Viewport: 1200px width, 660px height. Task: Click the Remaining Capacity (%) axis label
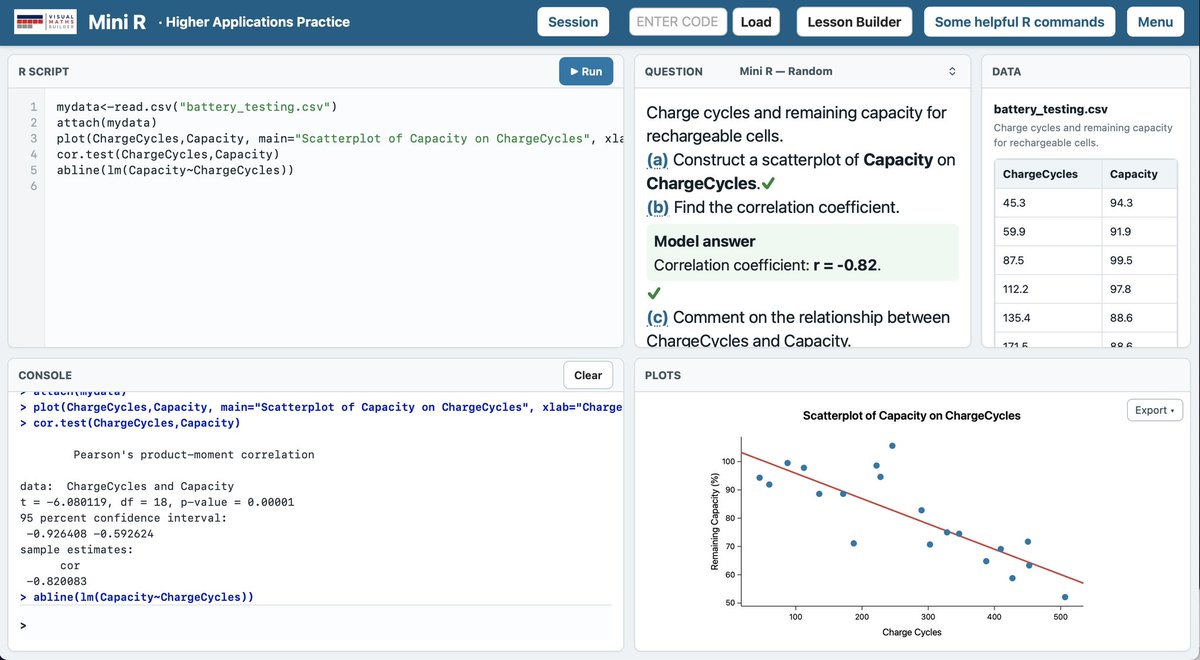point(714,521)
